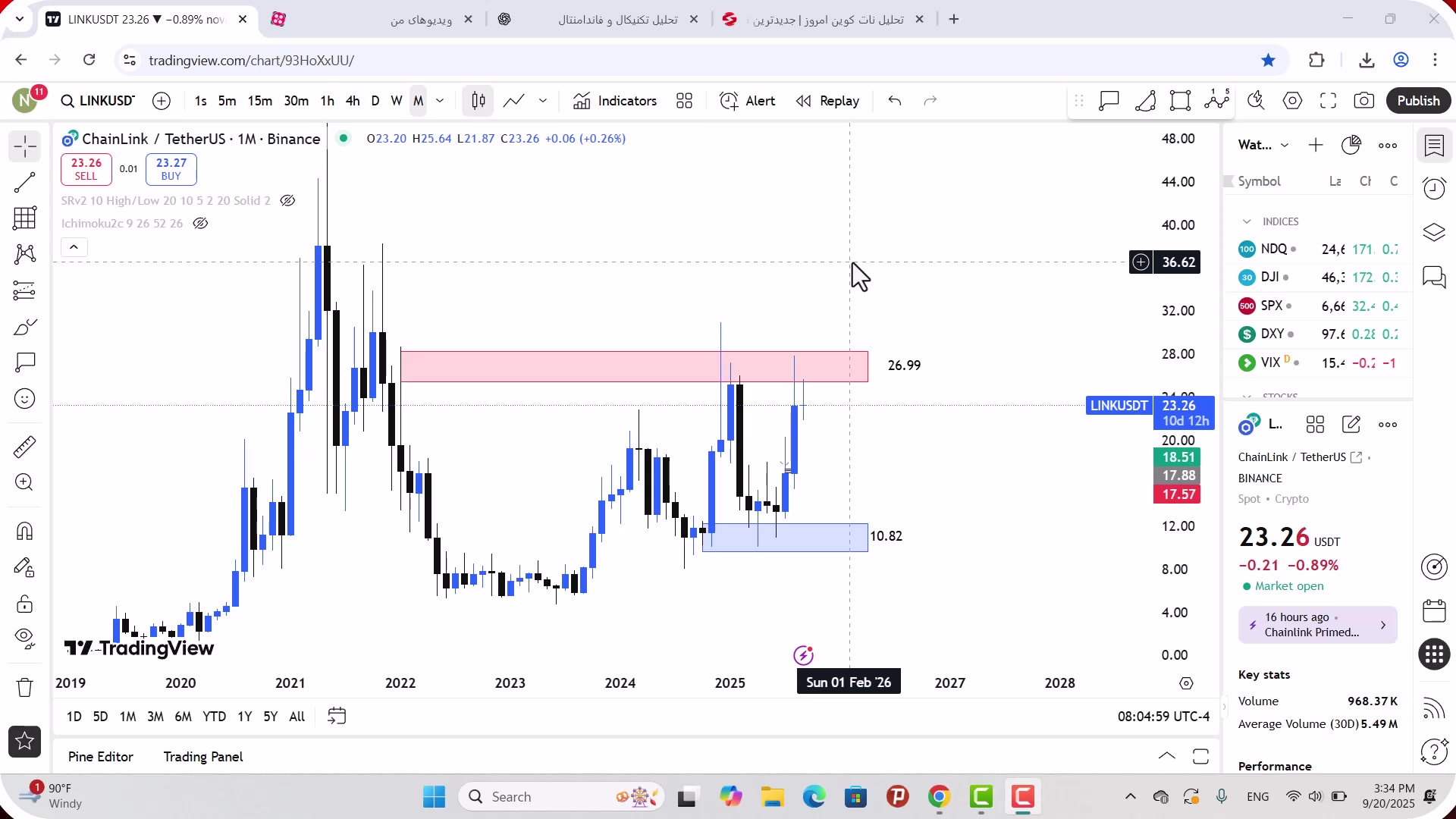Open the Windows Start menu
The height and width of the screenshot is (819, 1456).
(x=435, y=797)
